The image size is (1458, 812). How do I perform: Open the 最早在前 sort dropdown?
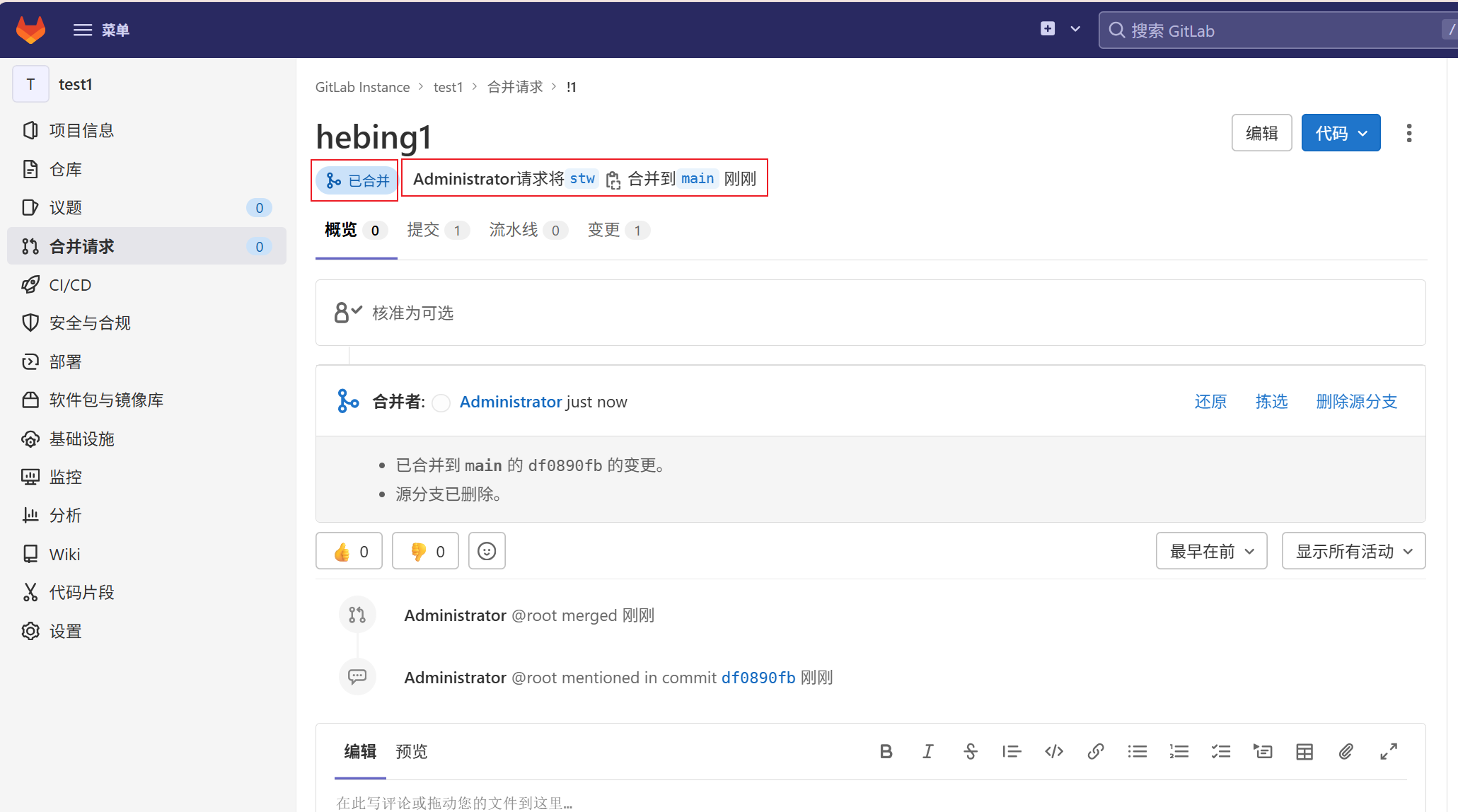click(x=1211, y=551)
